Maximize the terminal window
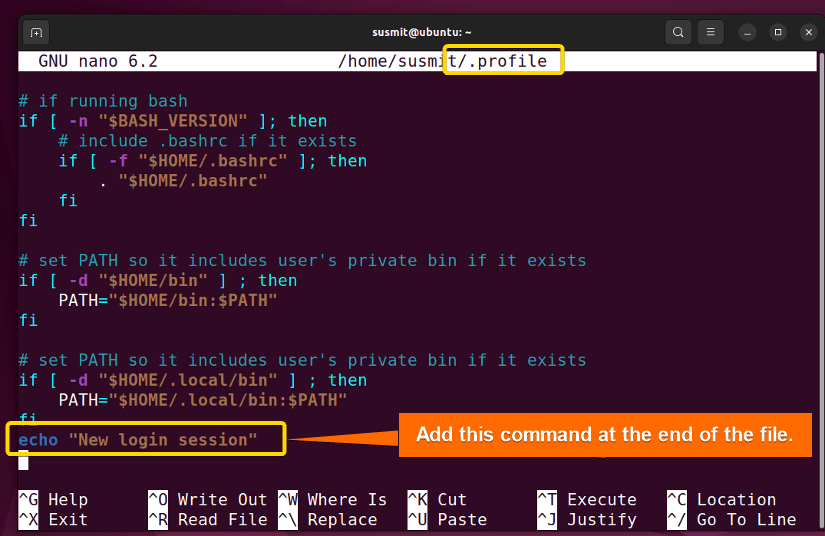This screenshot has width=825, height=536. (x=778, y=33)
